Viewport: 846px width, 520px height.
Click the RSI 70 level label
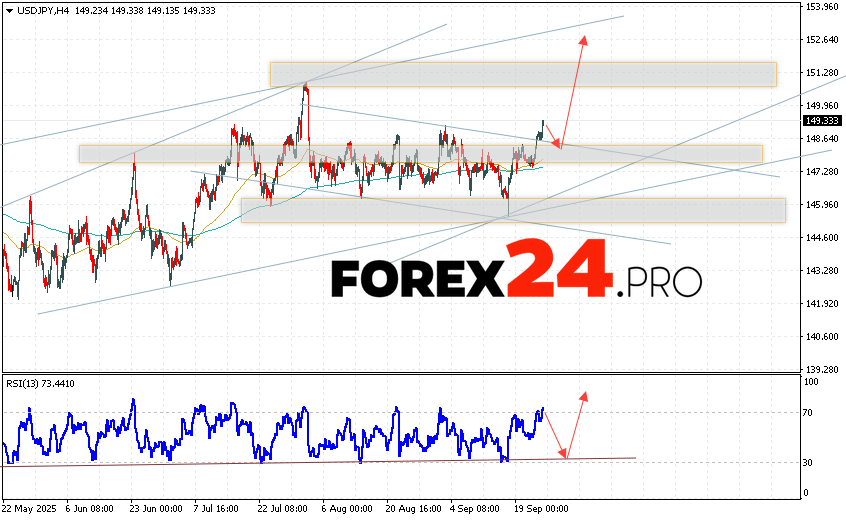pos(809,412)
